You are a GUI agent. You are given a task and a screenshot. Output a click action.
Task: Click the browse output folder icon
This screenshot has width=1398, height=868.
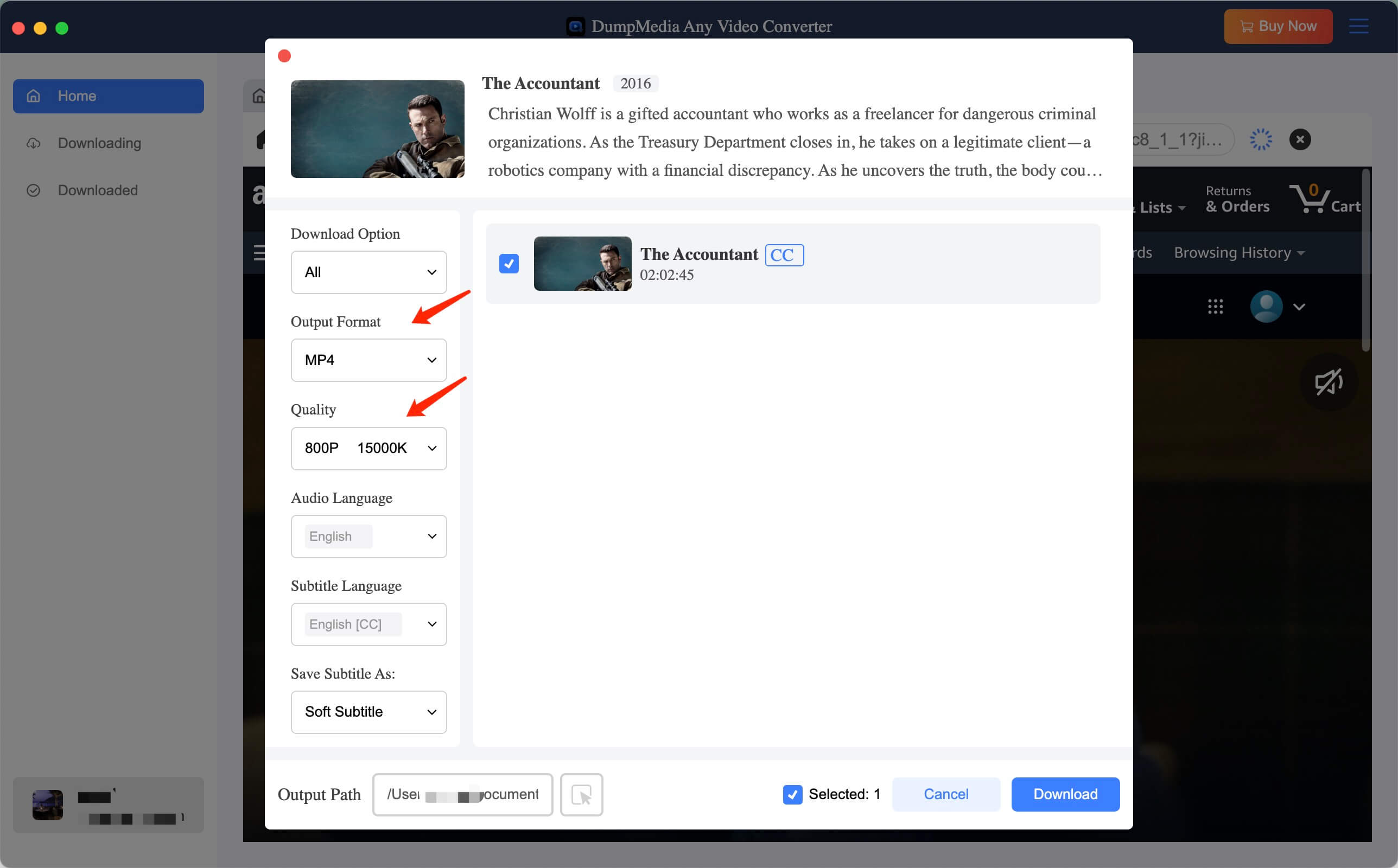[x=581, y=795]
